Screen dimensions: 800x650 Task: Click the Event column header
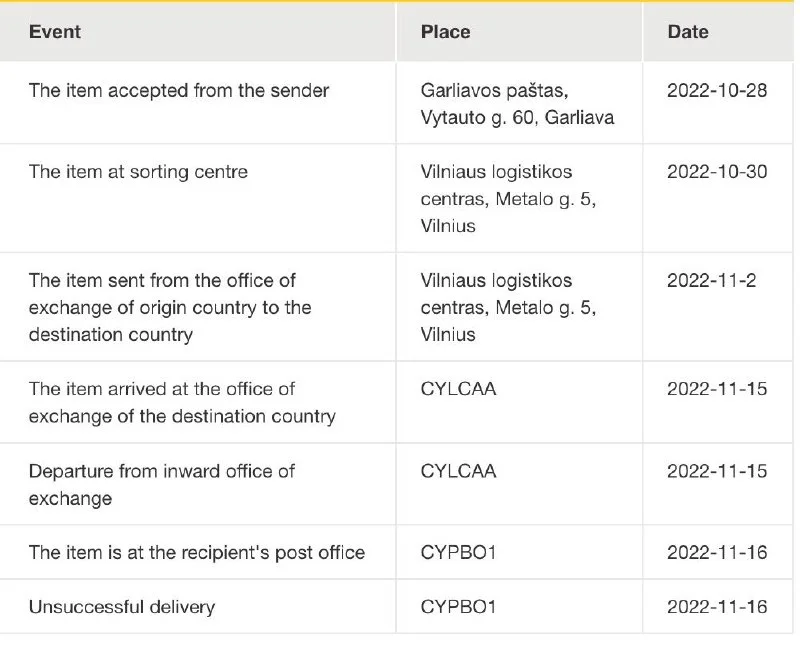tap(55, 31)
